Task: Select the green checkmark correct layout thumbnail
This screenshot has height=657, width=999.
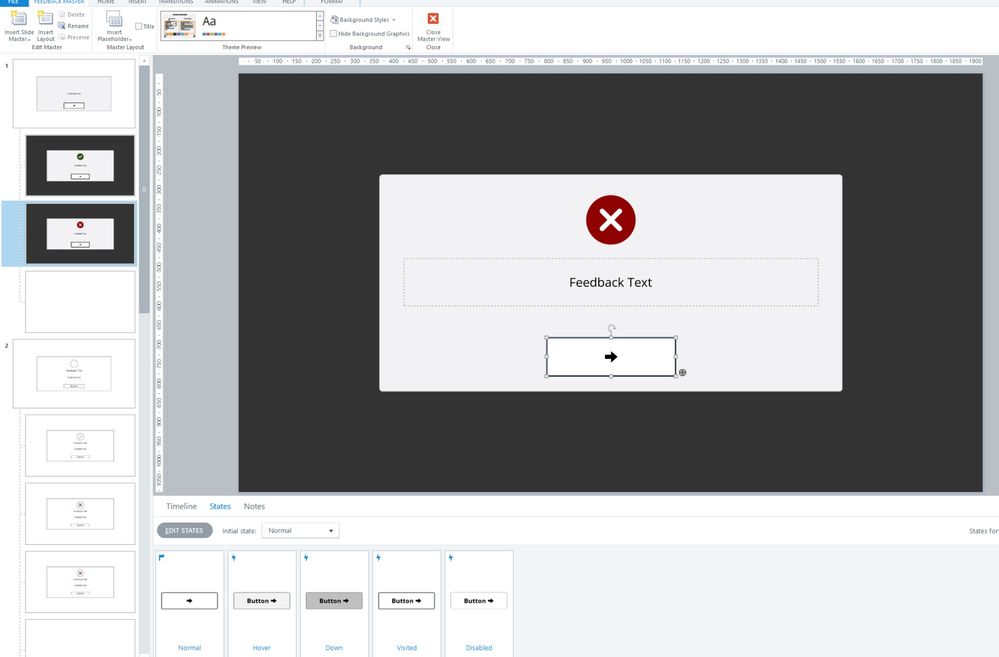Action: (x=80, y=166)
